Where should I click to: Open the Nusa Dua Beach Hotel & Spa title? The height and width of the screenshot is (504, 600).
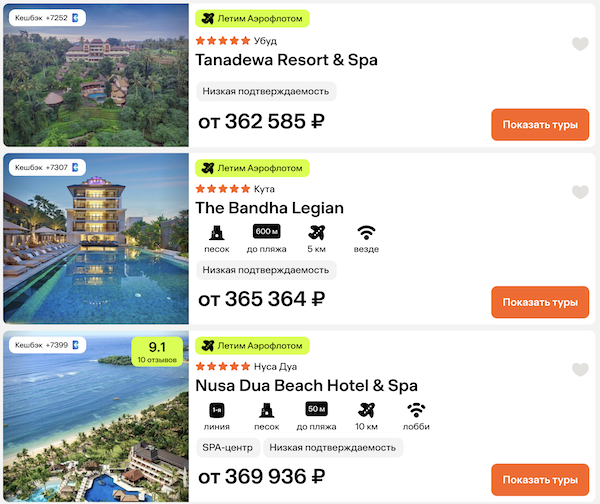coord(307,386)
